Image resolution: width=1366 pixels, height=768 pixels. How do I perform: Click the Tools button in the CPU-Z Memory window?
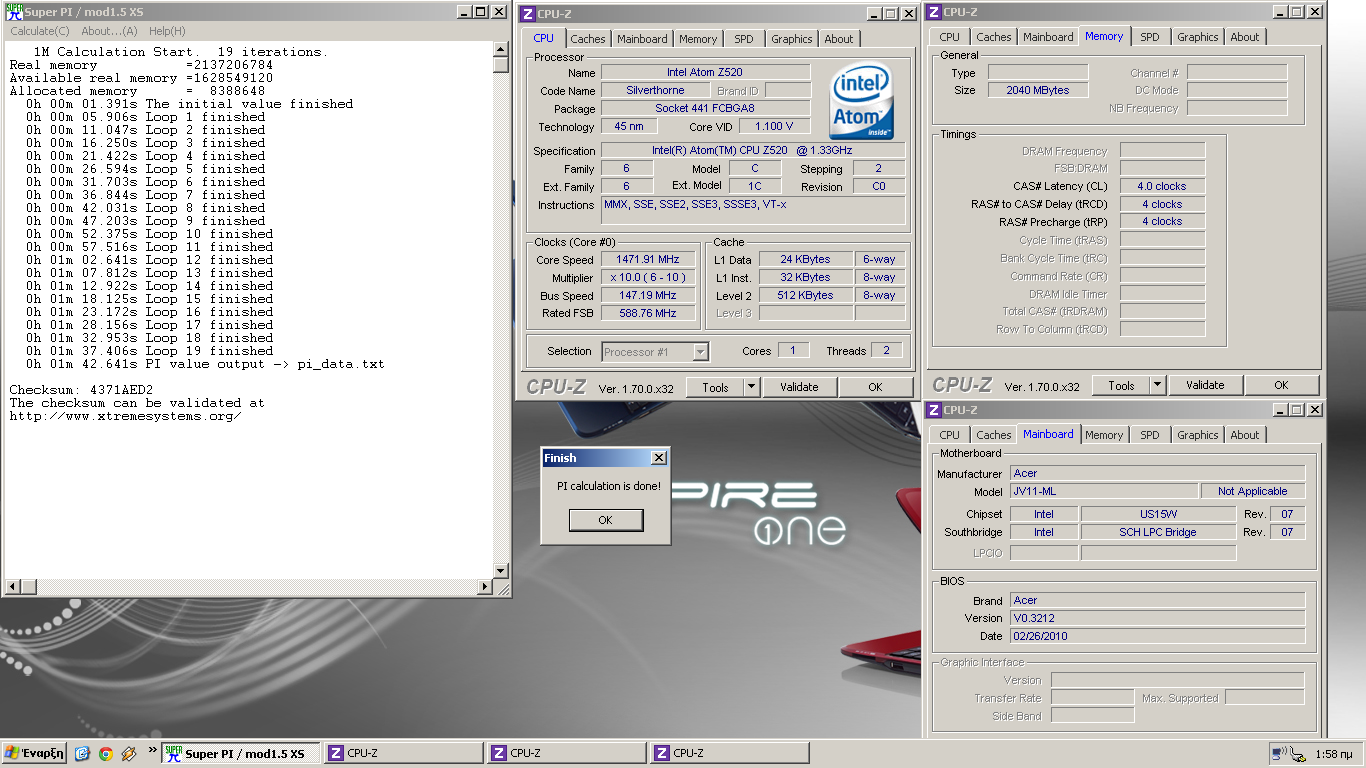click(1121, 385)
